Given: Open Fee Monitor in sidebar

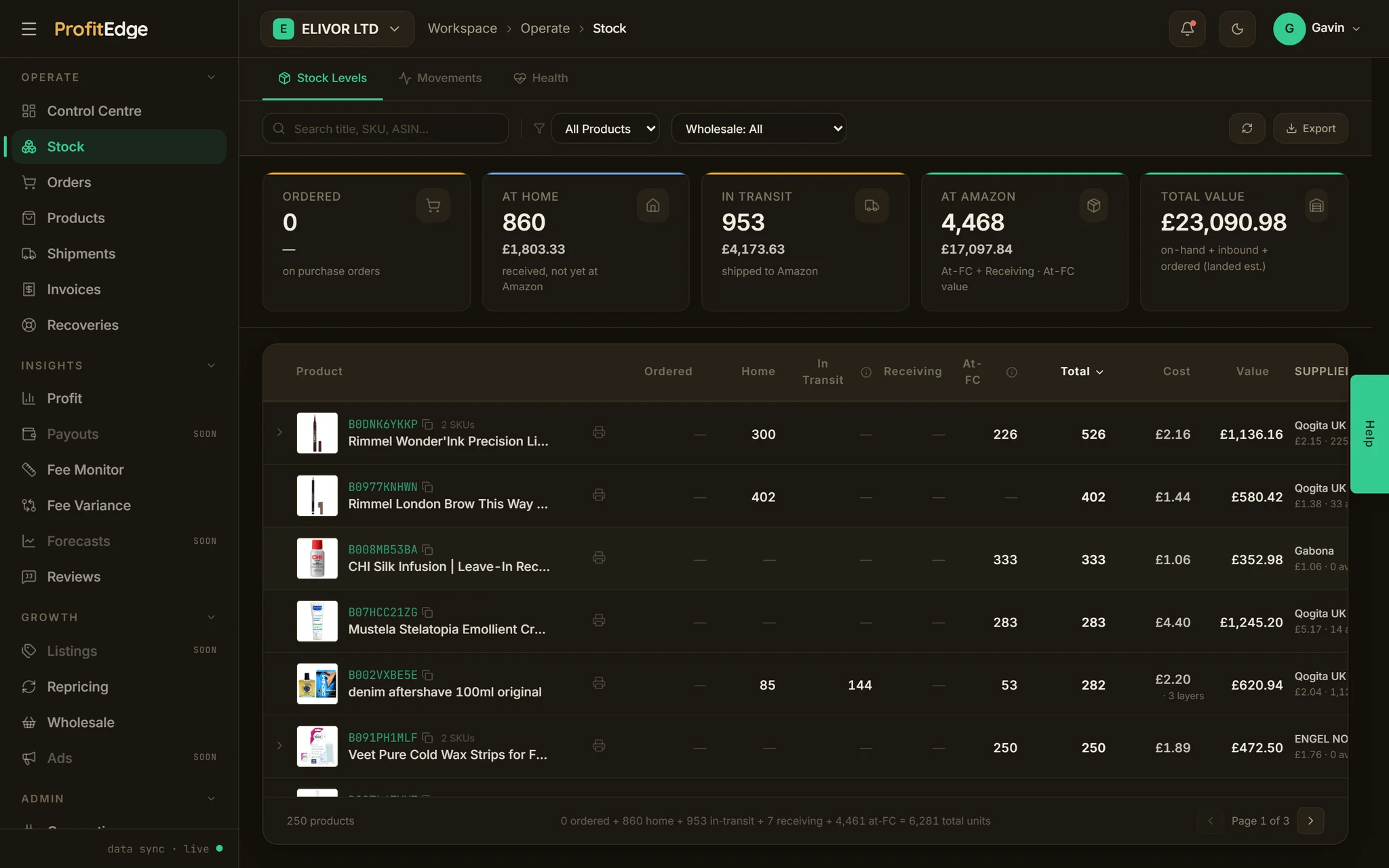Looking at the screenshot, I should (x=119, y=470).
